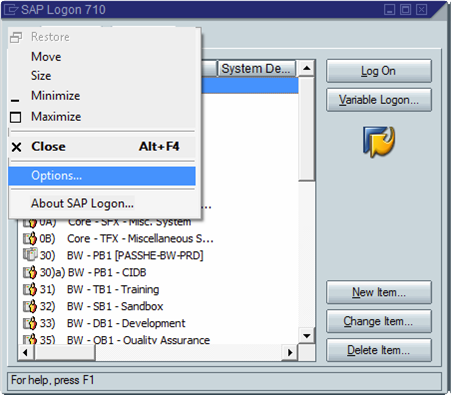The height and width of the screenshot is (396, 452).
Task: Click the New Item... button
Action: pyautogui.click(x=379, y=292)
